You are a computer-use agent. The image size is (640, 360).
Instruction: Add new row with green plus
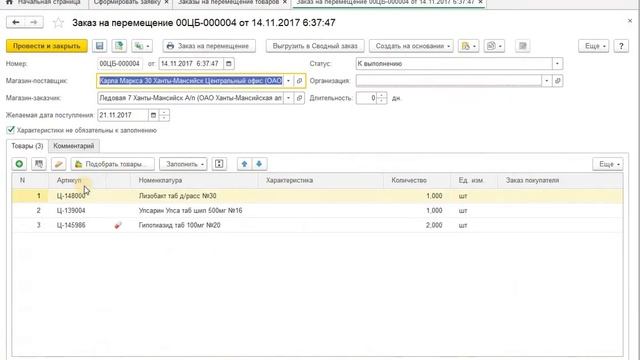click(x=19, y=164)
